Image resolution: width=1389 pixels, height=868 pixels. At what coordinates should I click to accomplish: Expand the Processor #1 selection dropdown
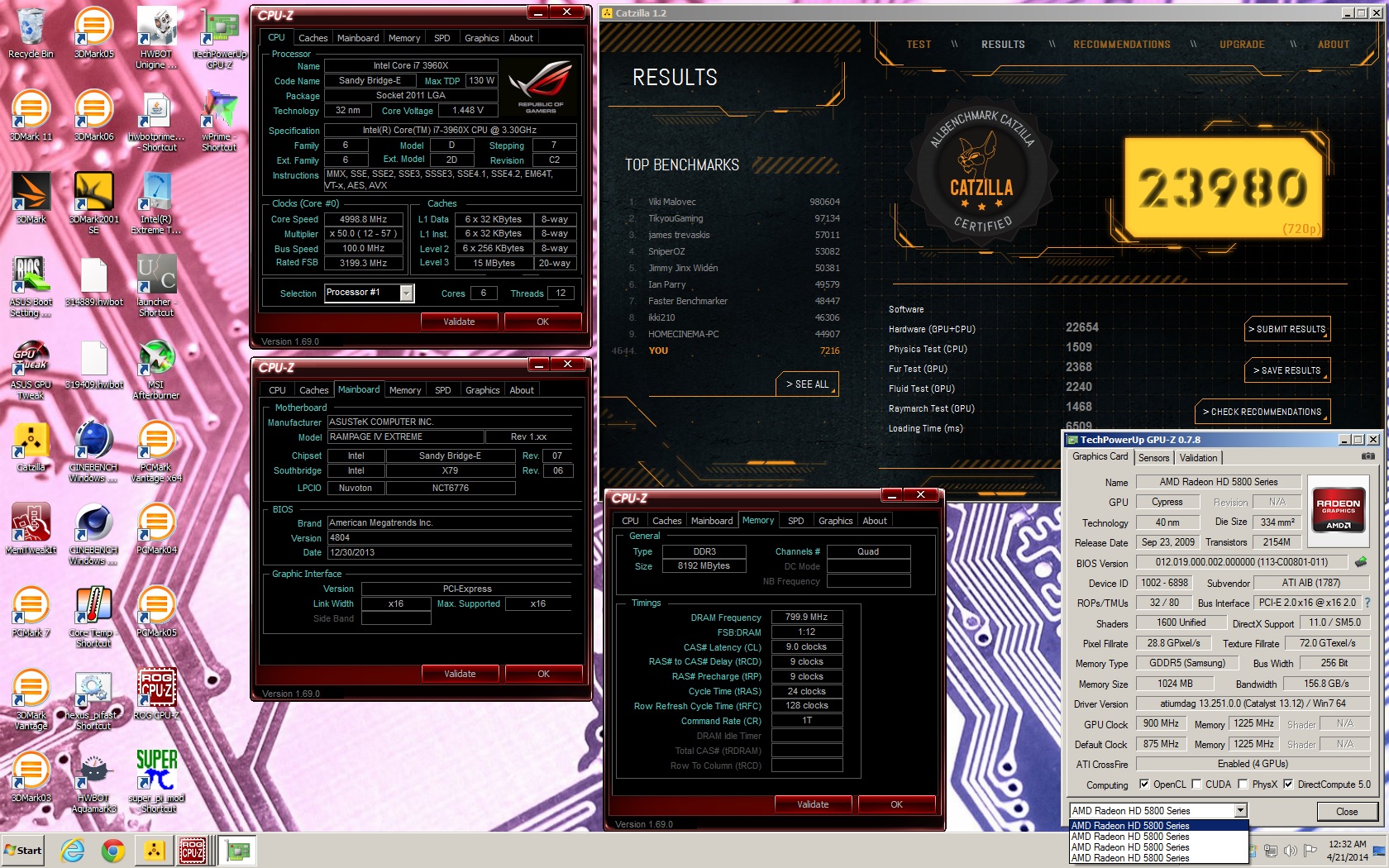click(x=406, y=293)
